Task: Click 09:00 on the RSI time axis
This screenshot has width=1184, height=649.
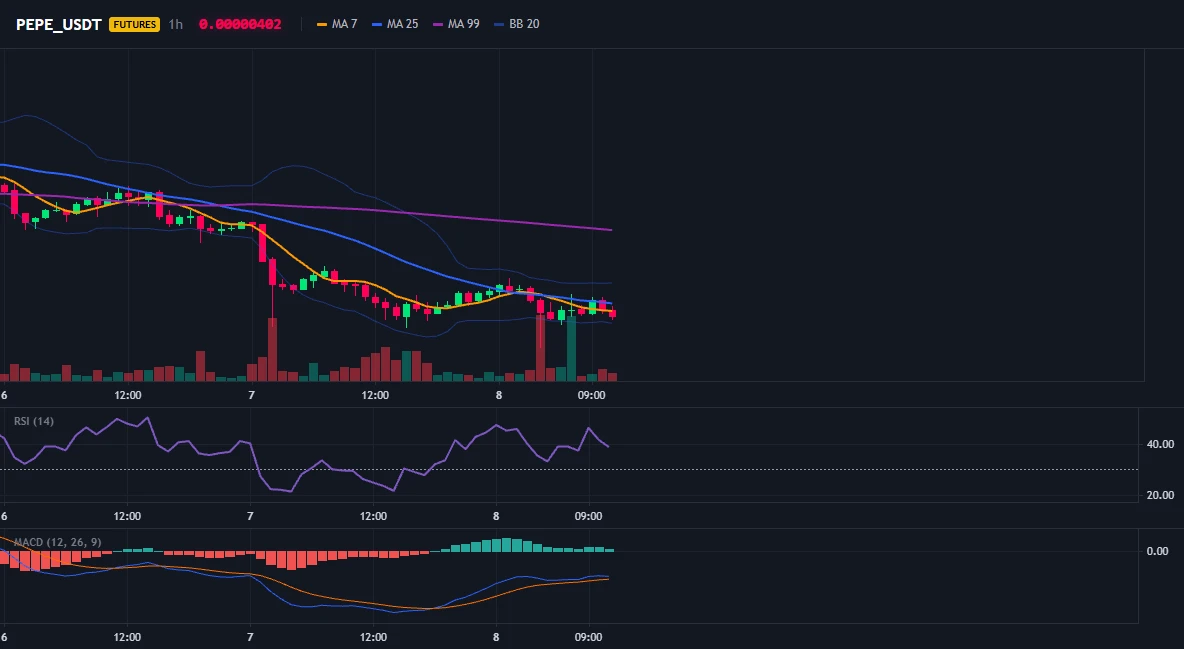Action: 588,516
